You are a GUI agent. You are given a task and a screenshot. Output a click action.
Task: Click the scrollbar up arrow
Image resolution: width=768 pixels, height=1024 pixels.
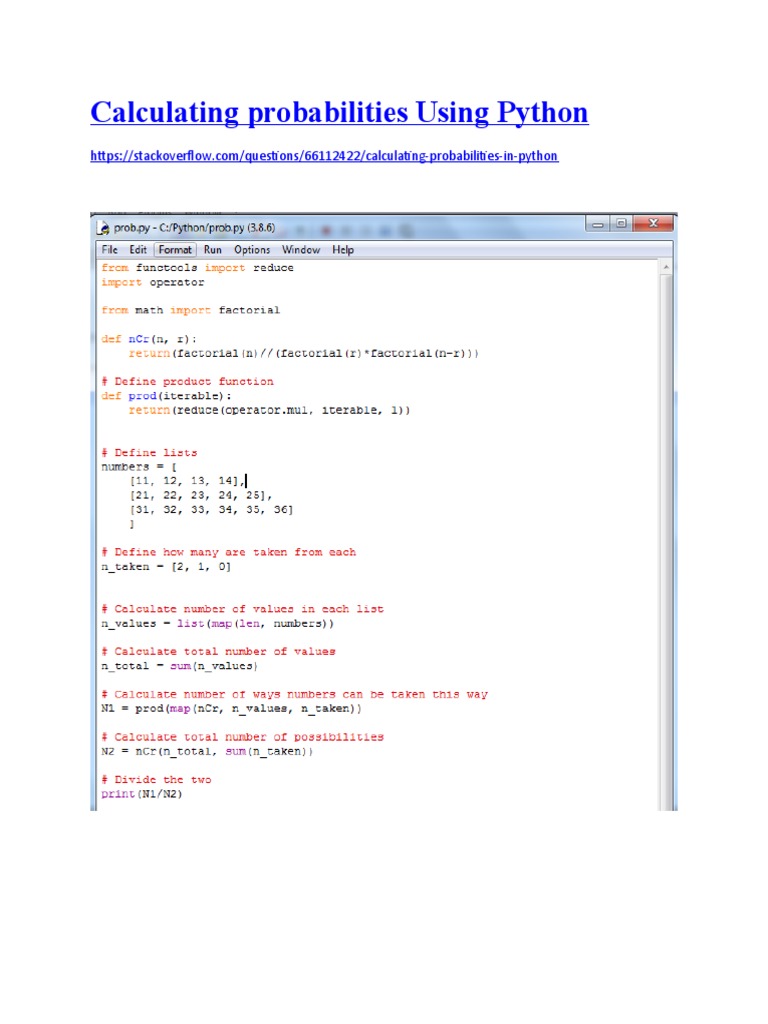pos(667,268)
